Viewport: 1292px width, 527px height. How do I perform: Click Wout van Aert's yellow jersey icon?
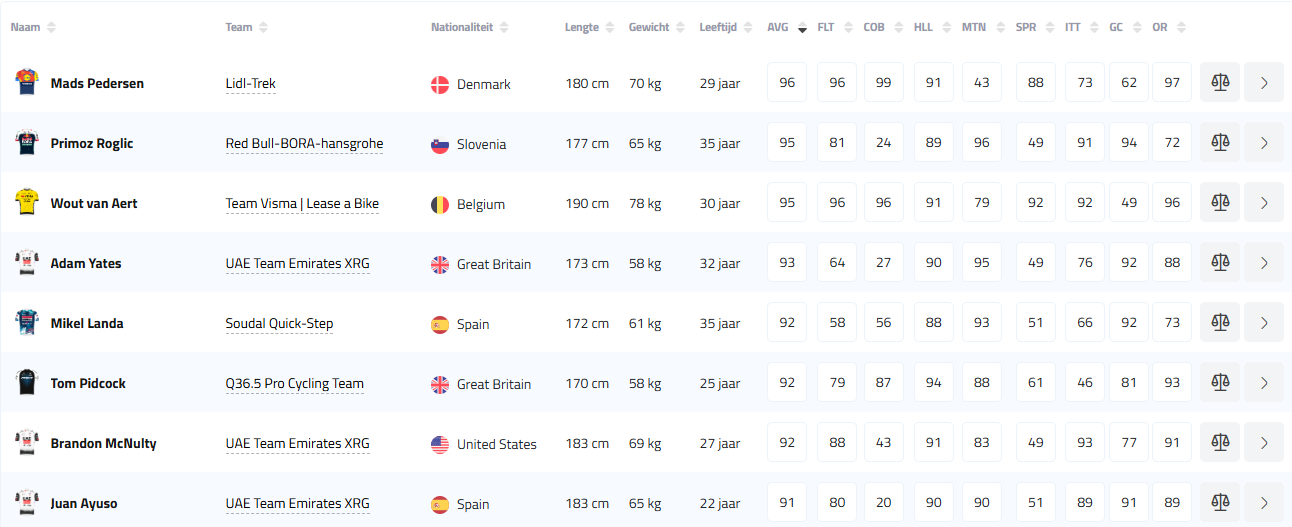[25, 203]
